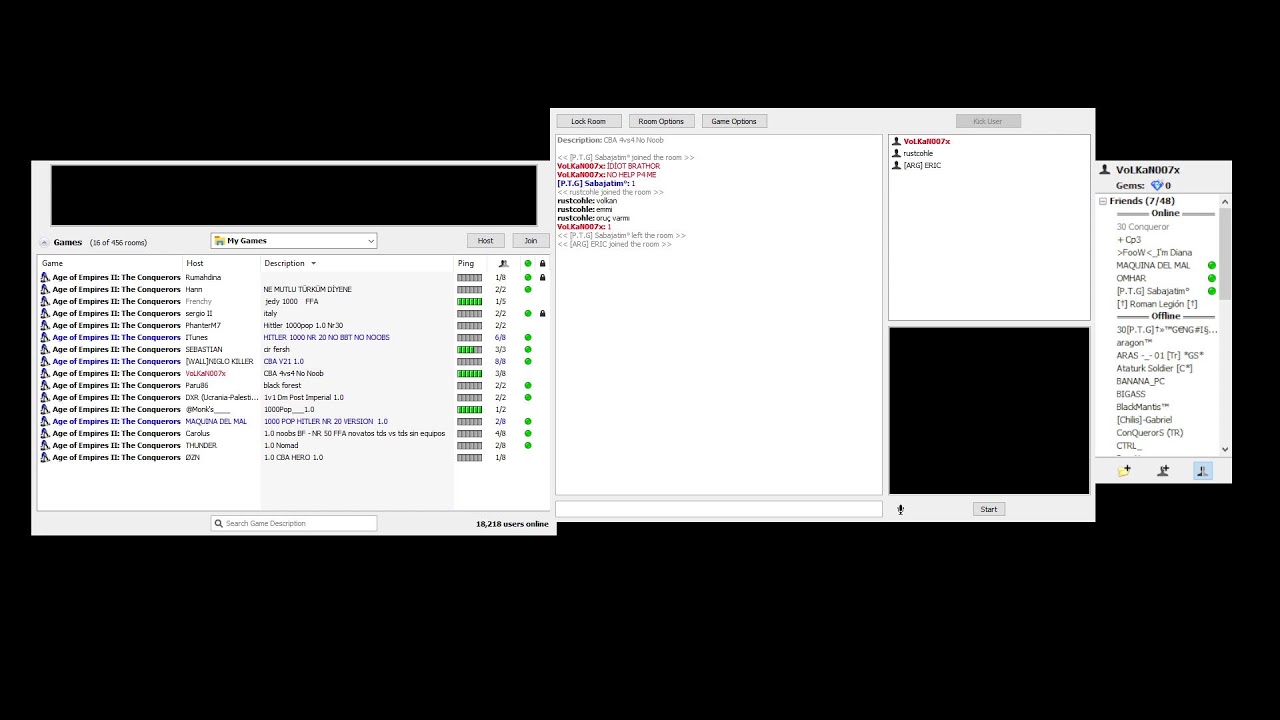
Task: Click the game icon in SEBASTIAN's row
Action: 45,349
